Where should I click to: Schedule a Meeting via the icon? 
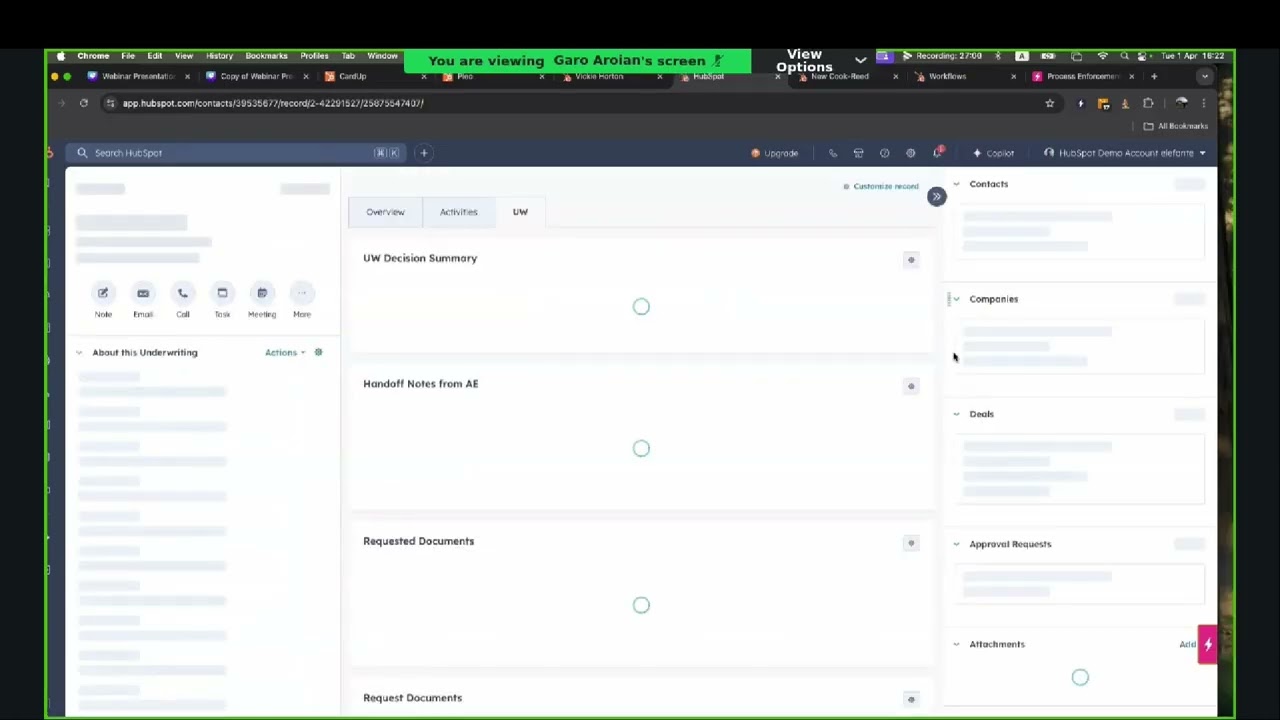tap(262, 293)
